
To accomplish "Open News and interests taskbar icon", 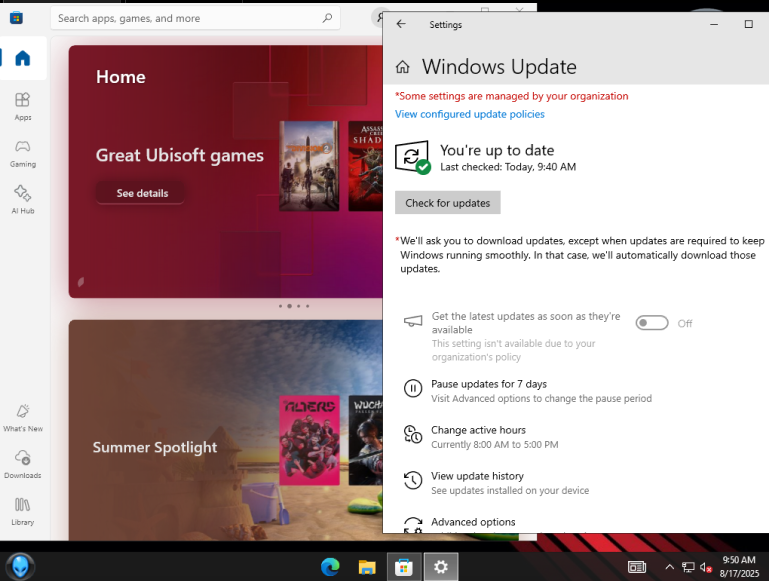I will point(637,567).
